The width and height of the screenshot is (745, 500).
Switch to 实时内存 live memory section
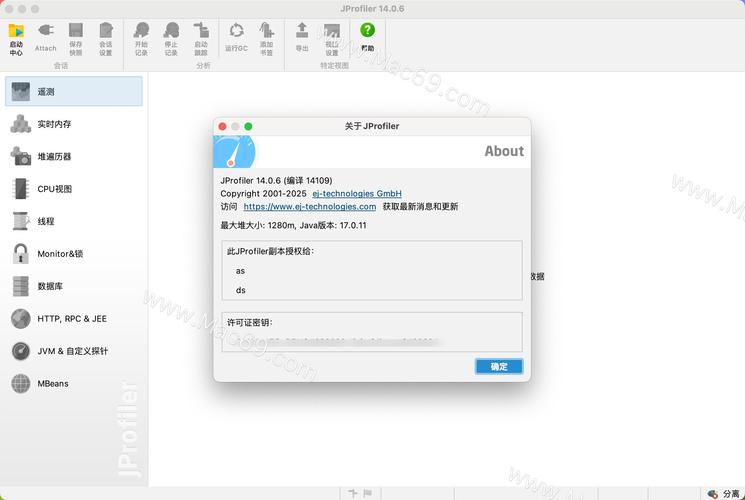pyautogui.click(x=74, y=124)
